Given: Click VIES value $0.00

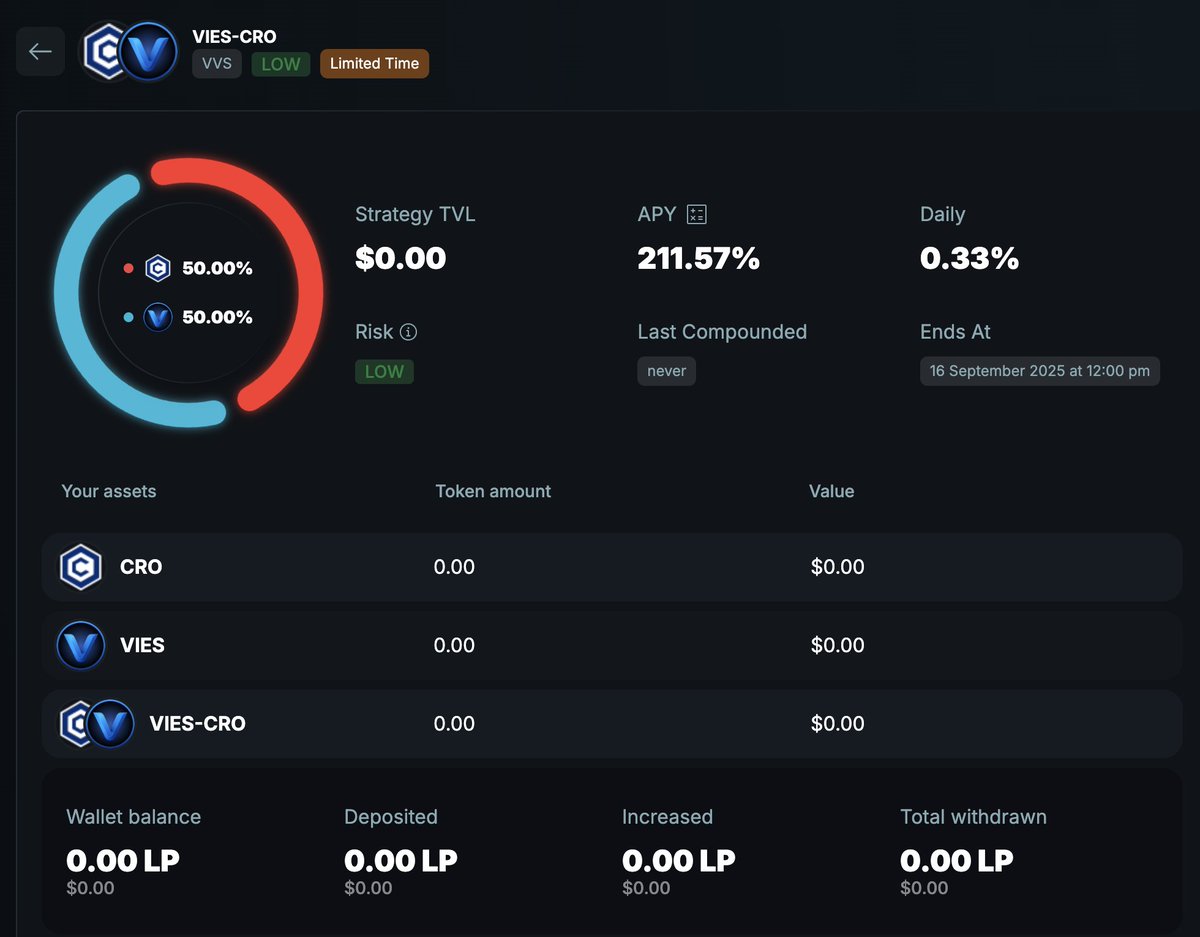Looking at the screenshot, I should [838, 645].
